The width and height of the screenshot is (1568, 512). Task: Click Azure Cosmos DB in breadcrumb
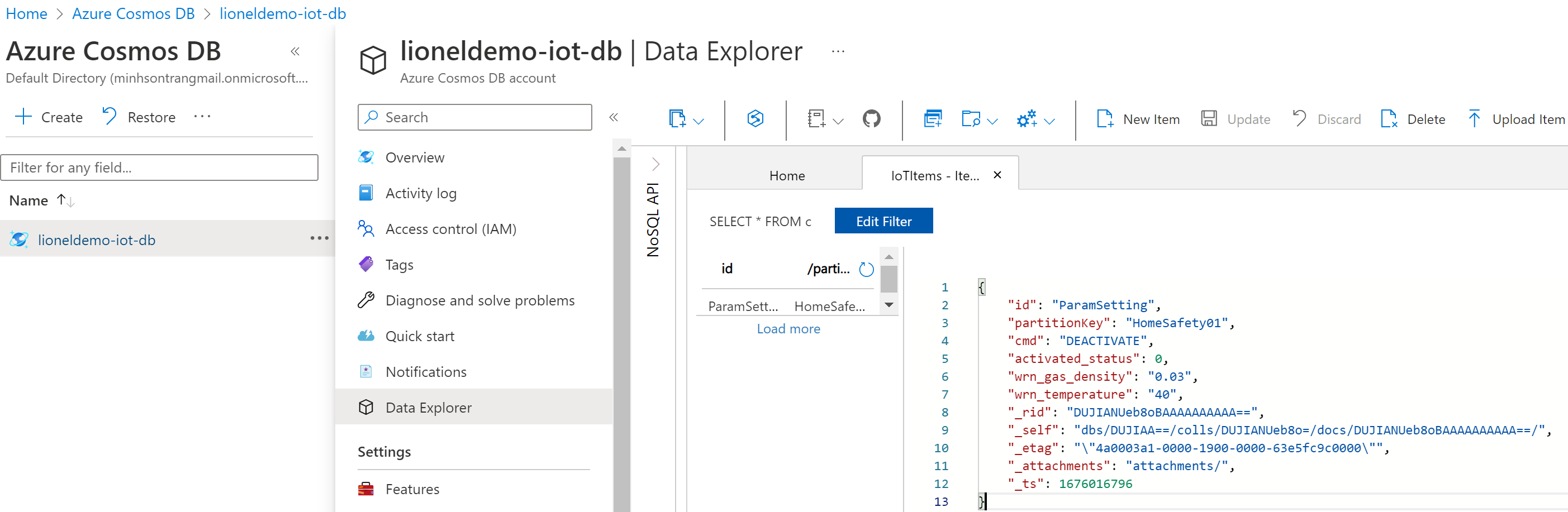pos(134,13)
